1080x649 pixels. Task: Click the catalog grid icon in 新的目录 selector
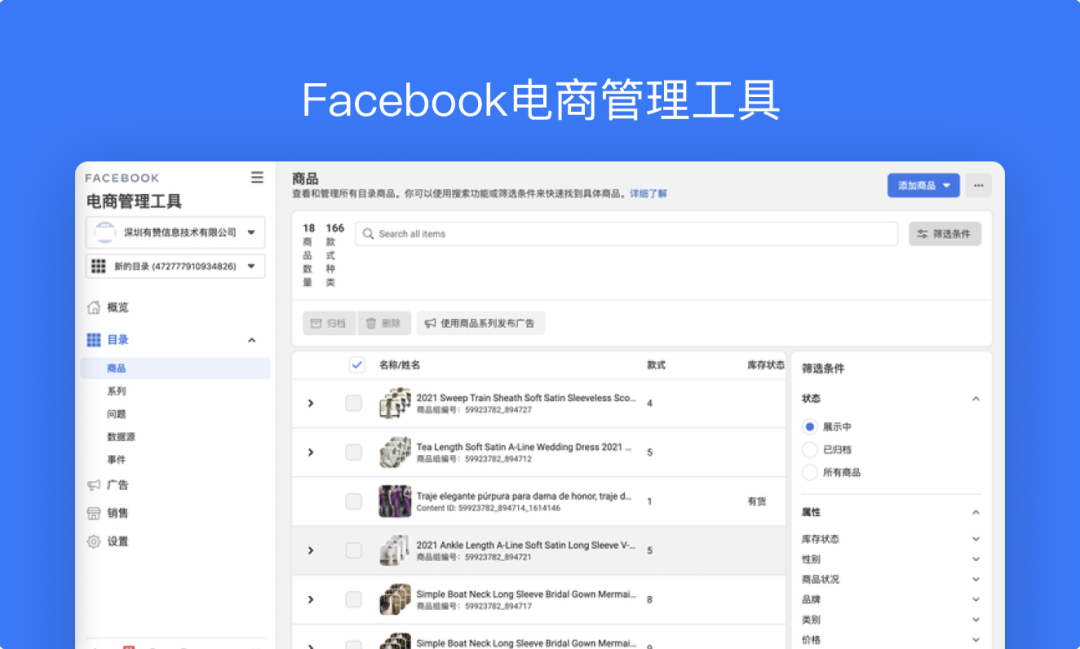[x=98, y=266]
